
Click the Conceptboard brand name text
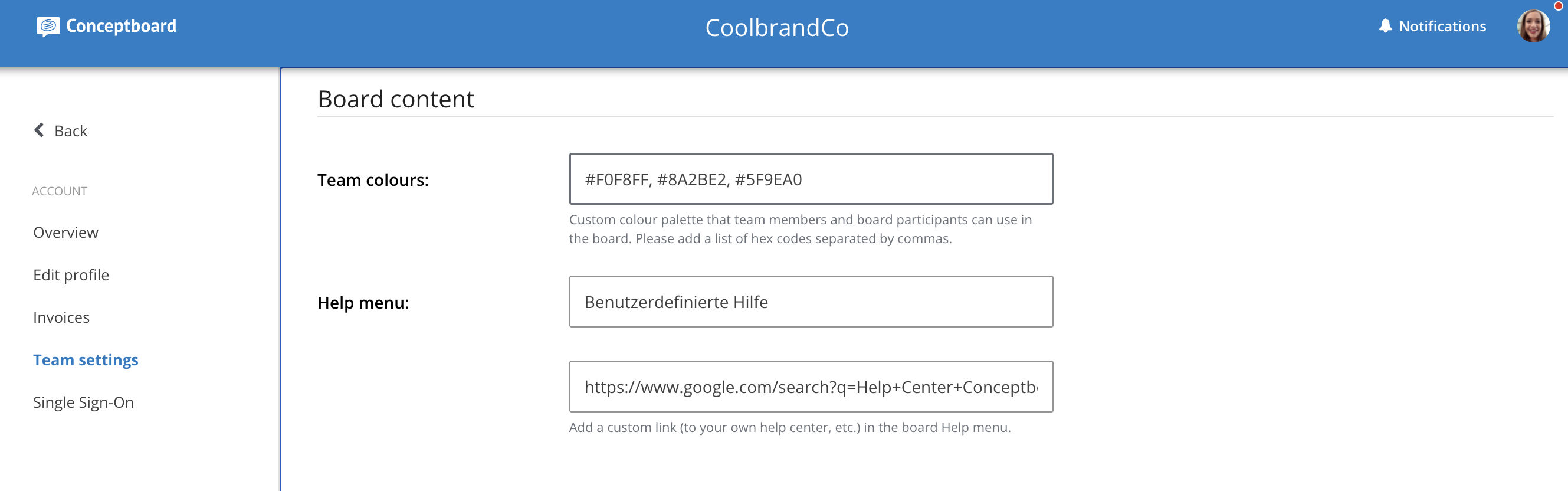click(121, 26)
